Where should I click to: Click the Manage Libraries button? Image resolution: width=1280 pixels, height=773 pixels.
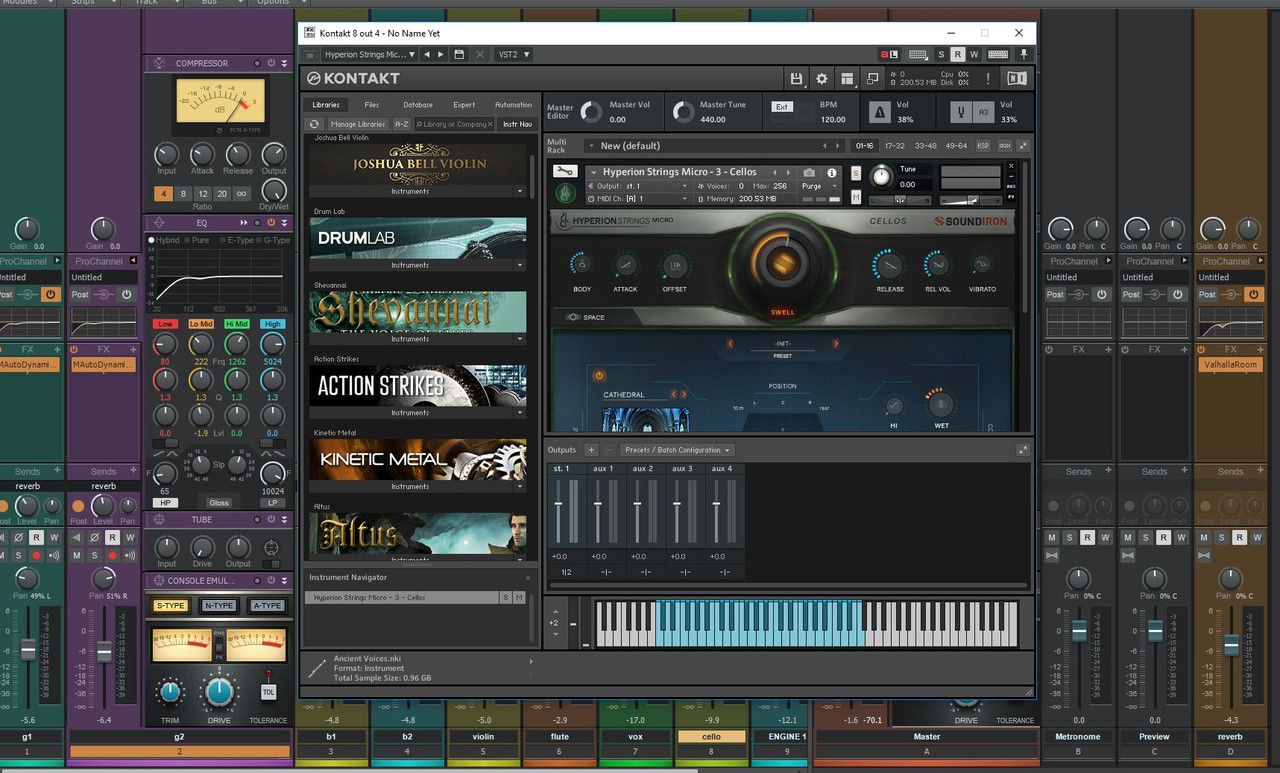pos(358,124)
